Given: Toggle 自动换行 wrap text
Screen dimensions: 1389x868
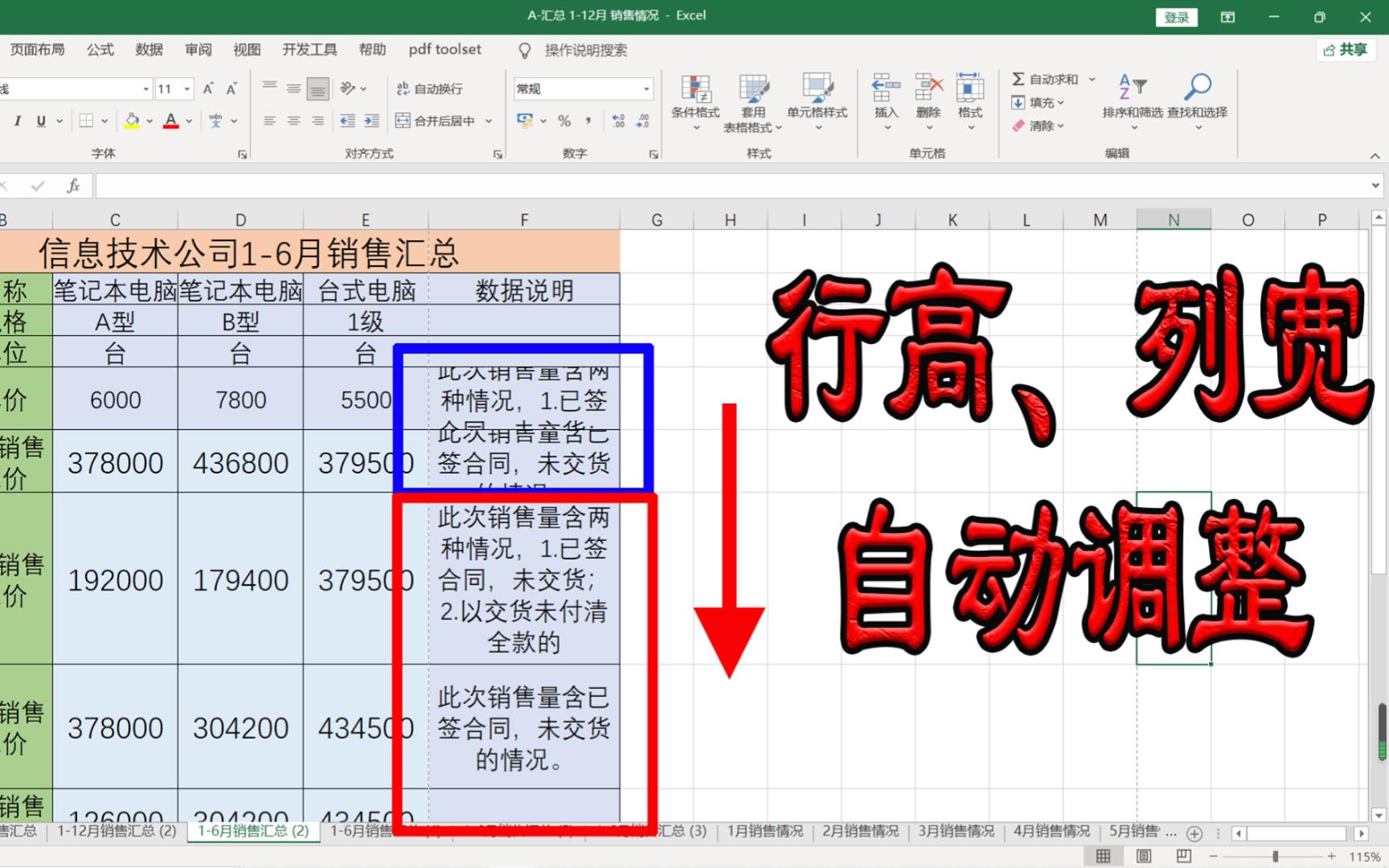Looking at the screenshot, I should 429,88.
